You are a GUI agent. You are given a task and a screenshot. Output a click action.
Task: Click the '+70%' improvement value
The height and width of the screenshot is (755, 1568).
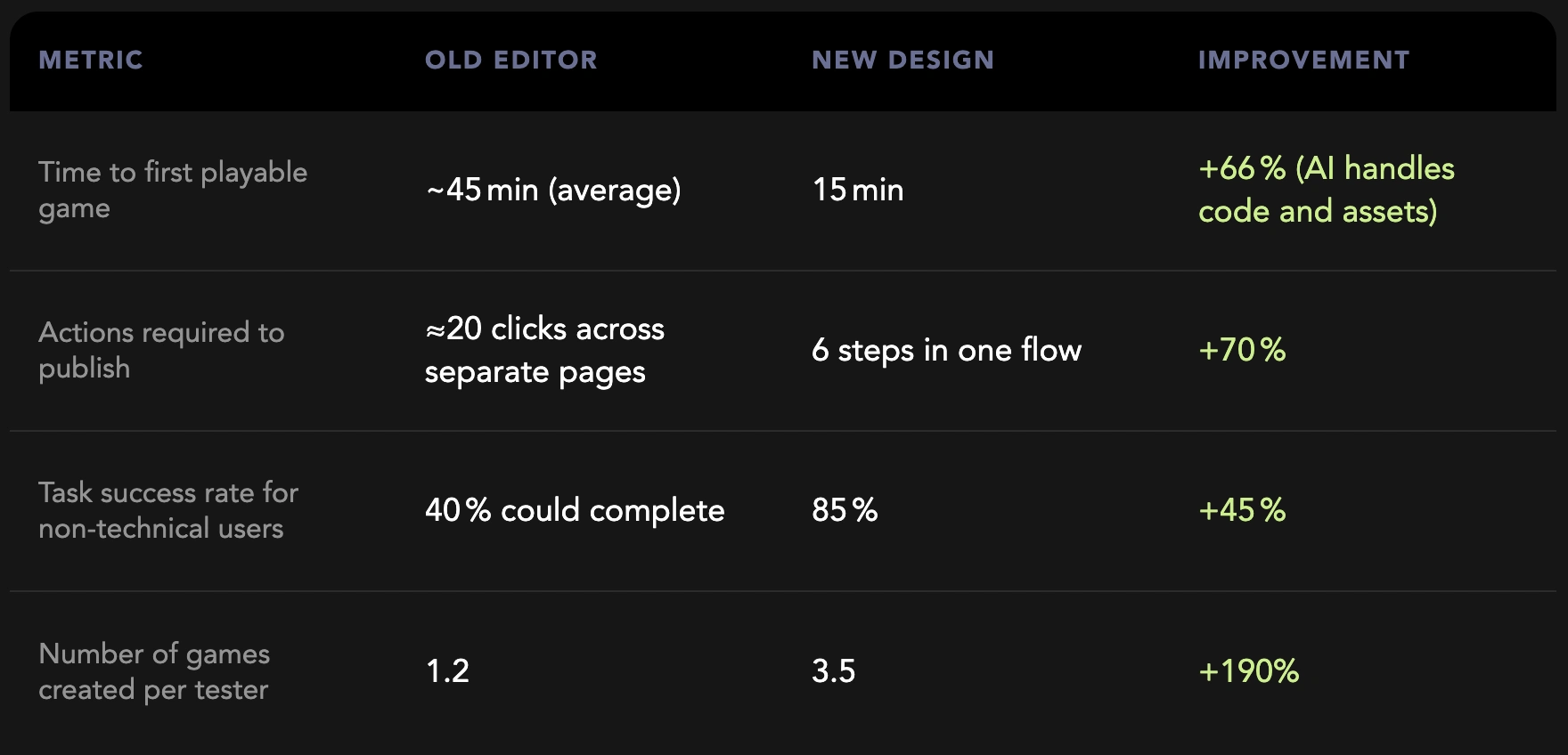tap(1242, 350)
